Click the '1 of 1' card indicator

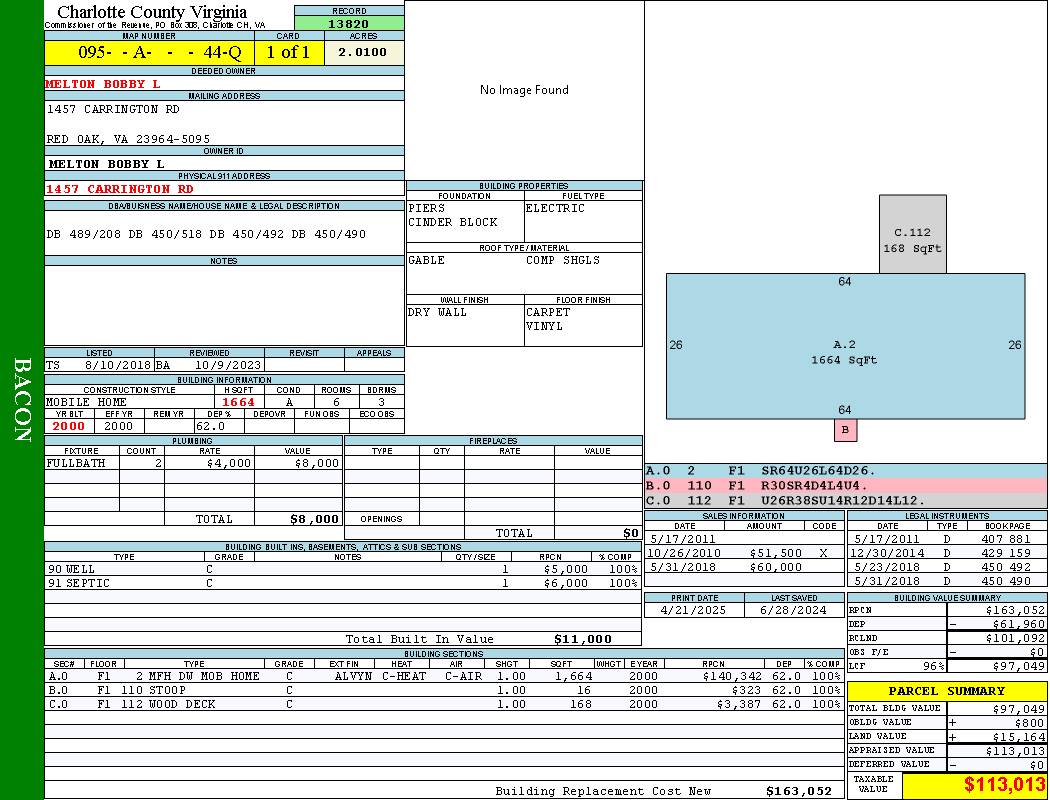[288, 52]
